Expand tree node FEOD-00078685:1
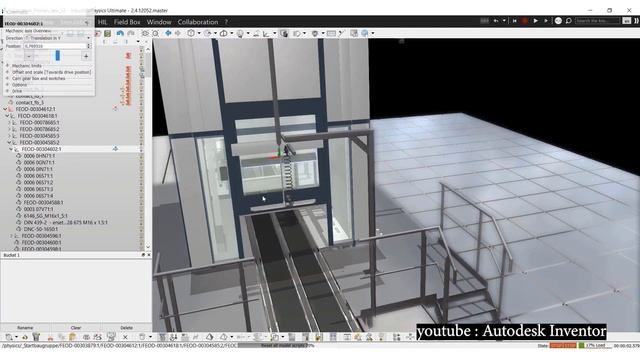This screenshot has width=640, height=360. 9,122
